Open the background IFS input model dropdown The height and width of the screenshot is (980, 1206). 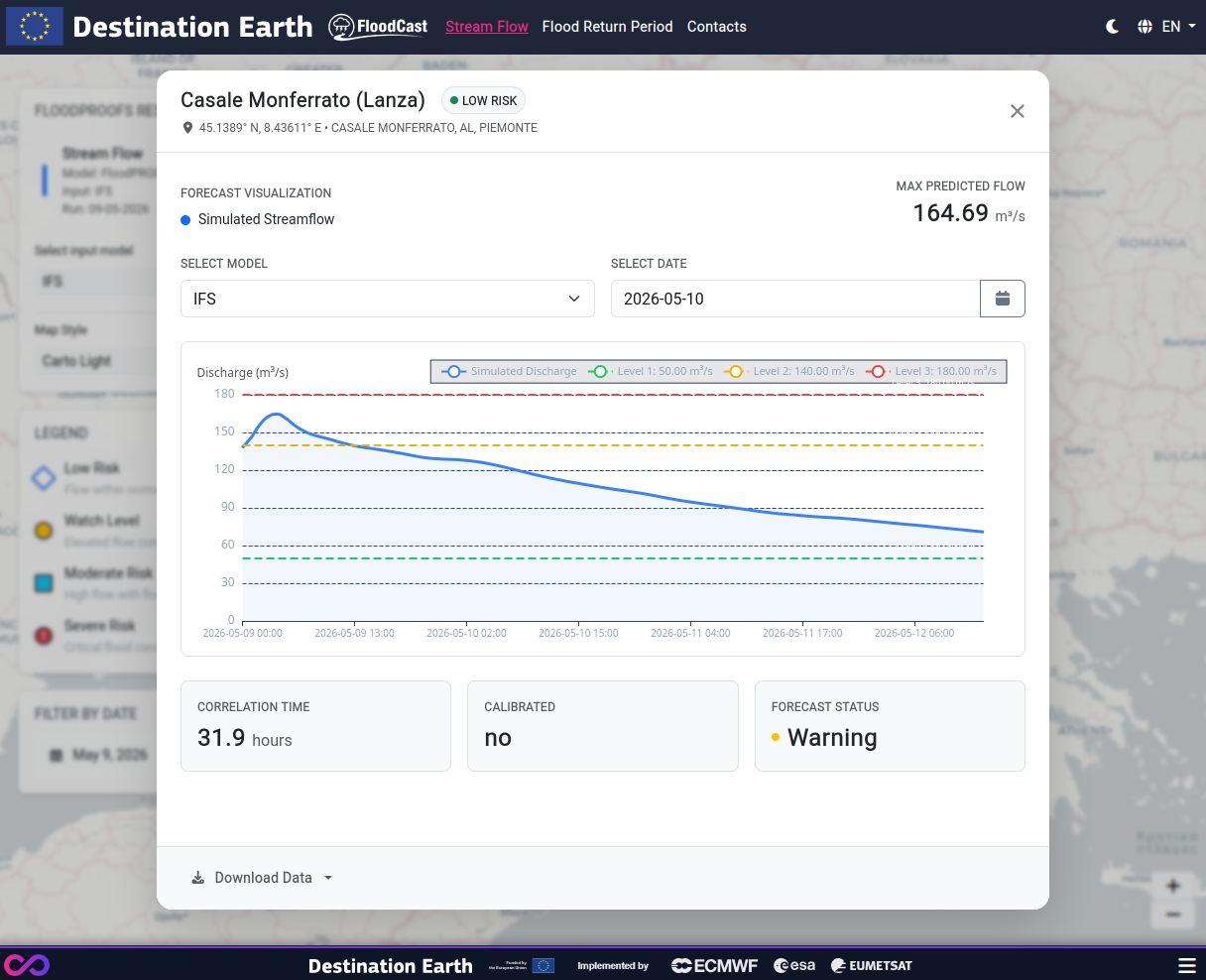pyautogui.click(x=96, y=282)
